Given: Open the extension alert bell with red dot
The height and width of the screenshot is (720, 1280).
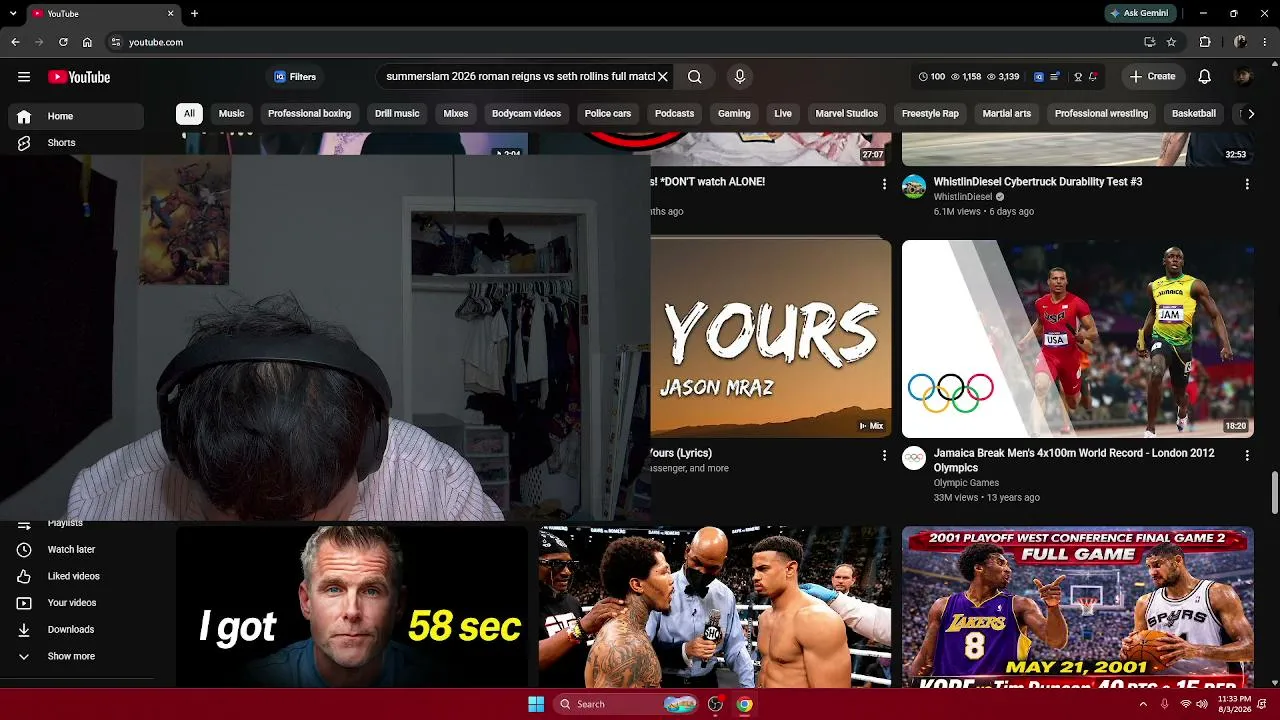Looking at the screenshot, I should (x=1093, y=77).
